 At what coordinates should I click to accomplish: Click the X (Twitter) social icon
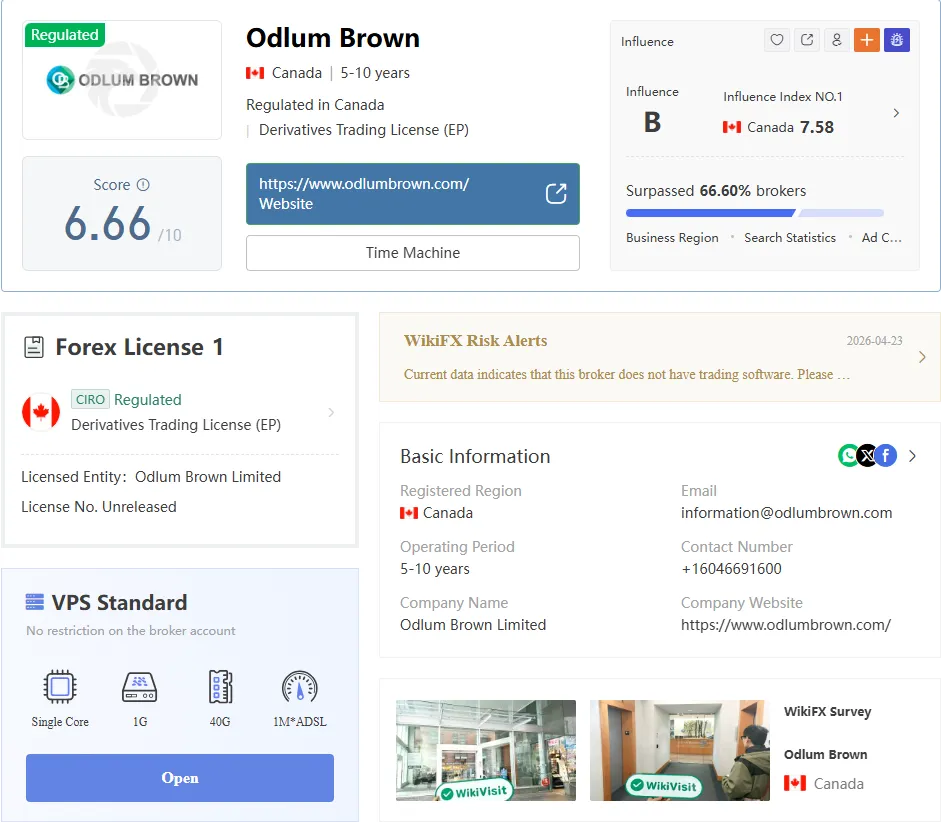[867, 456]
